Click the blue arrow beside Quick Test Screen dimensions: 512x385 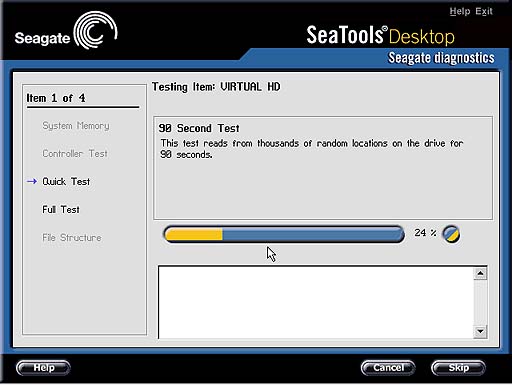32,181
